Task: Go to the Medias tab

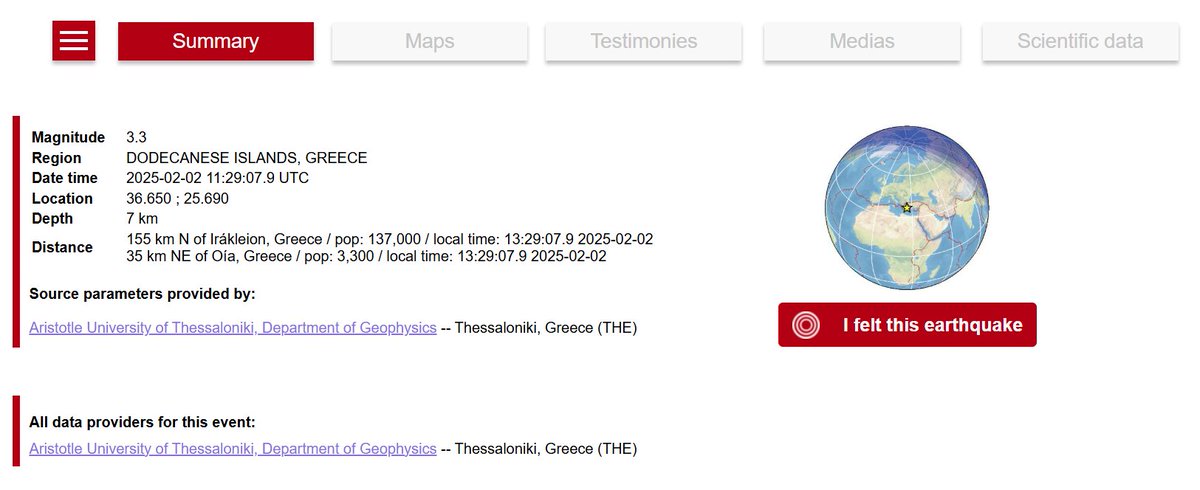Action: click(x=862, y=41)
